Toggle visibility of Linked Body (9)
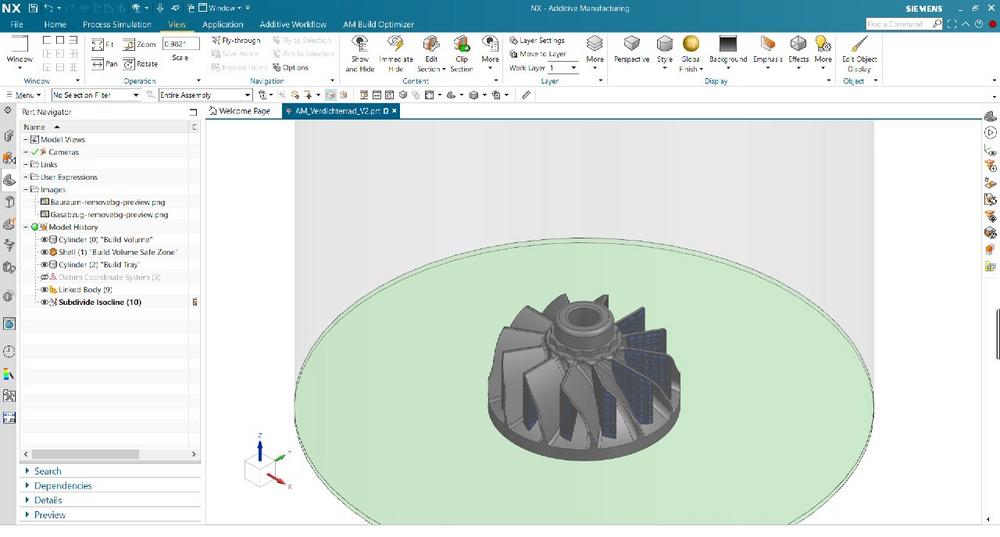The image size is (1000, 537). [44, 290]
